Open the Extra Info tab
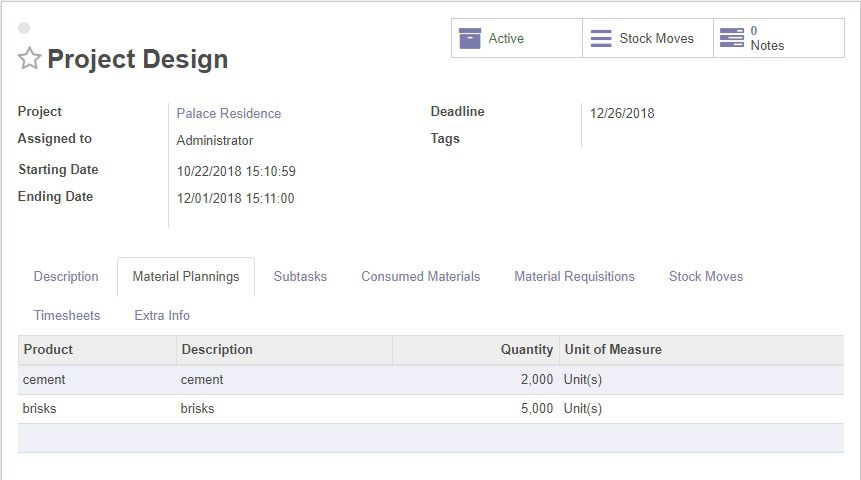 (x=162, y=315)
